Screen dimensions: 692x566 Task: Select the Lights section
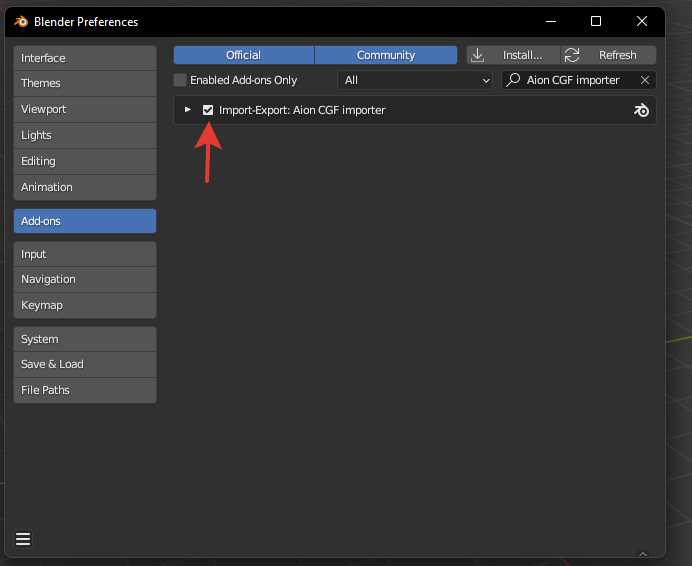click(x=85, y=135)
